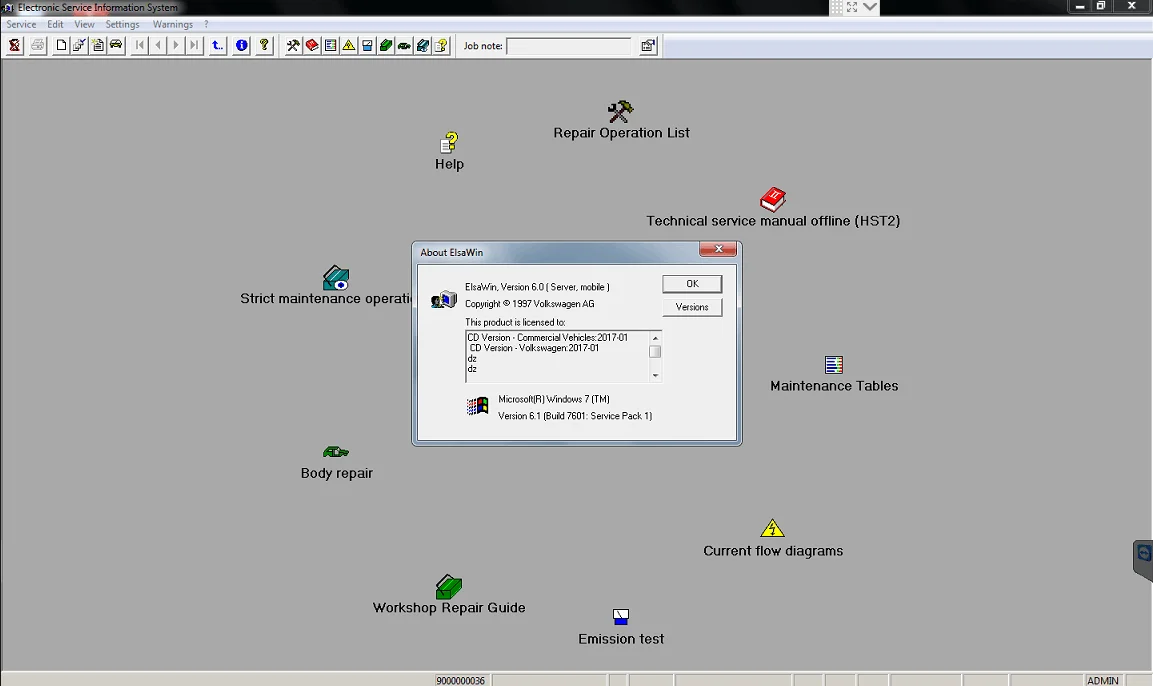Click the license list scrollbar thumb
1153x686 pixels.
[655, 351]
